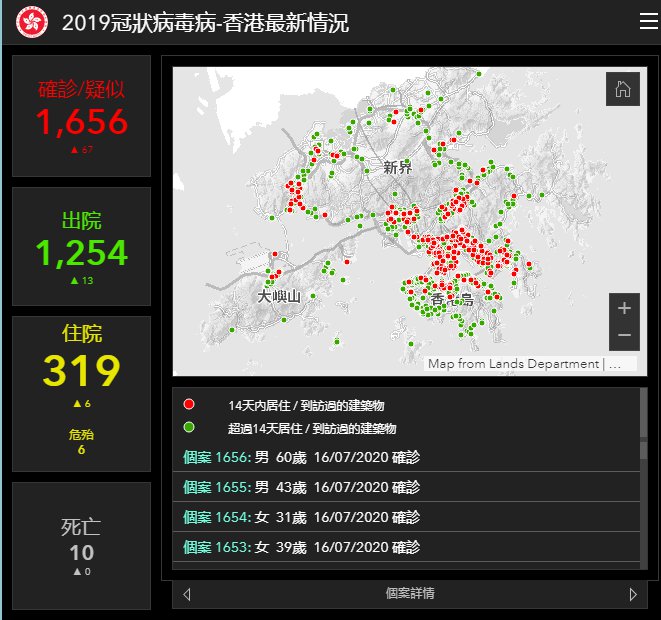Go to previous panel with left arrow
The width and height of the screenshot is (661, 620).
point(187,594)
